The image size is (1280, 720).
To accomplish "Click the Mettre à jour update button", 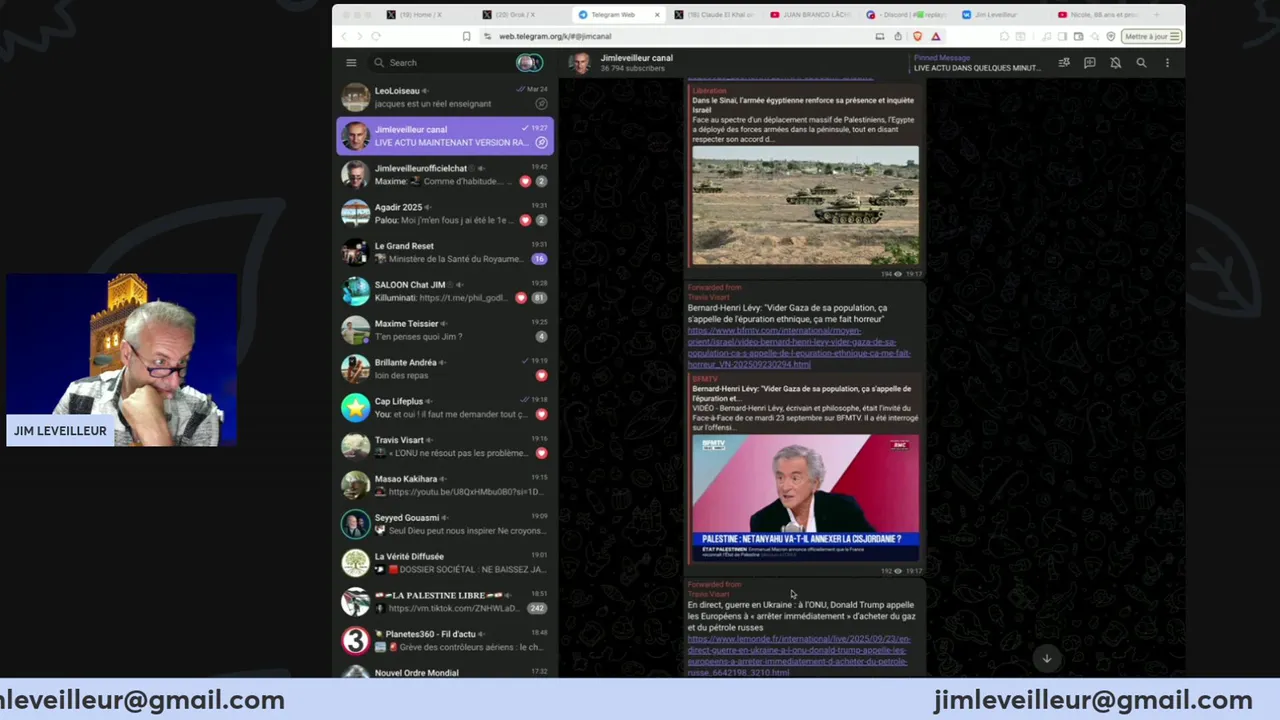I will pos(1152,36).
